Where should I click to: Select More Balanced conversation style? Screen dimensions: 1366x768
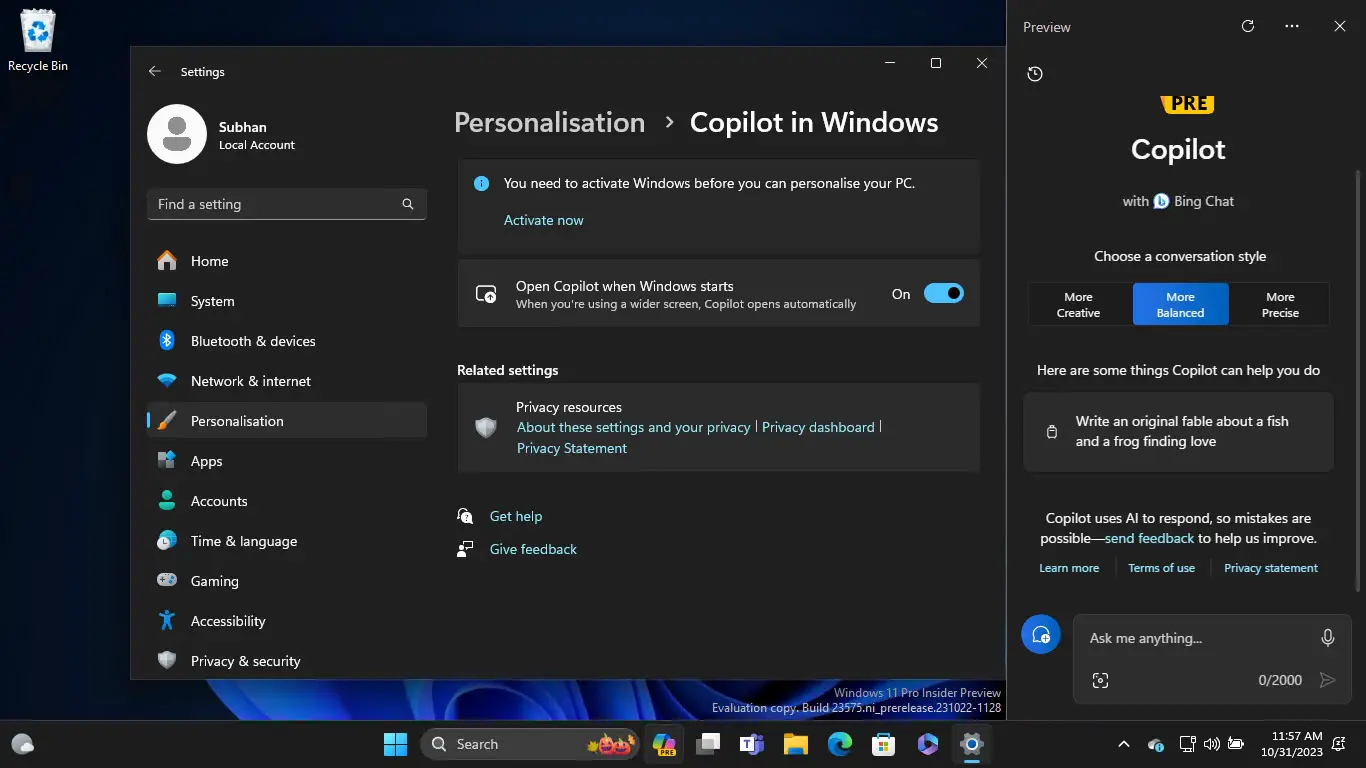(x=1180, y=305)
